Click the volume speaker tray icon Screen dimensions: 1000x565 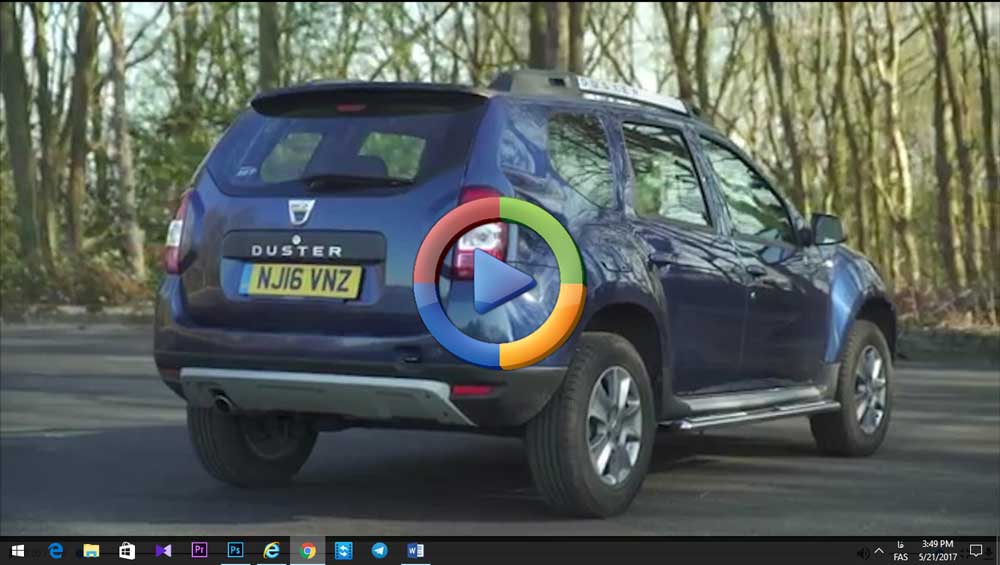[862, 552]
